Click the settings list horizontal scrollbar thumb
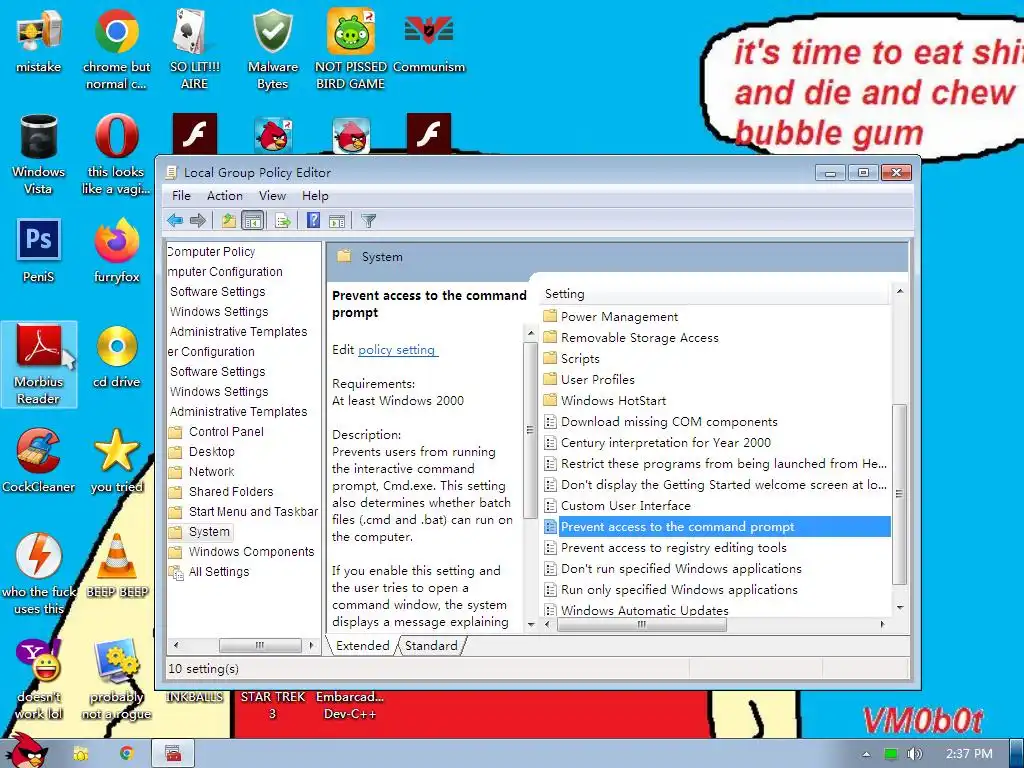Image resolution: width=1024 pixels, height=768 pixels. point(641,624)
